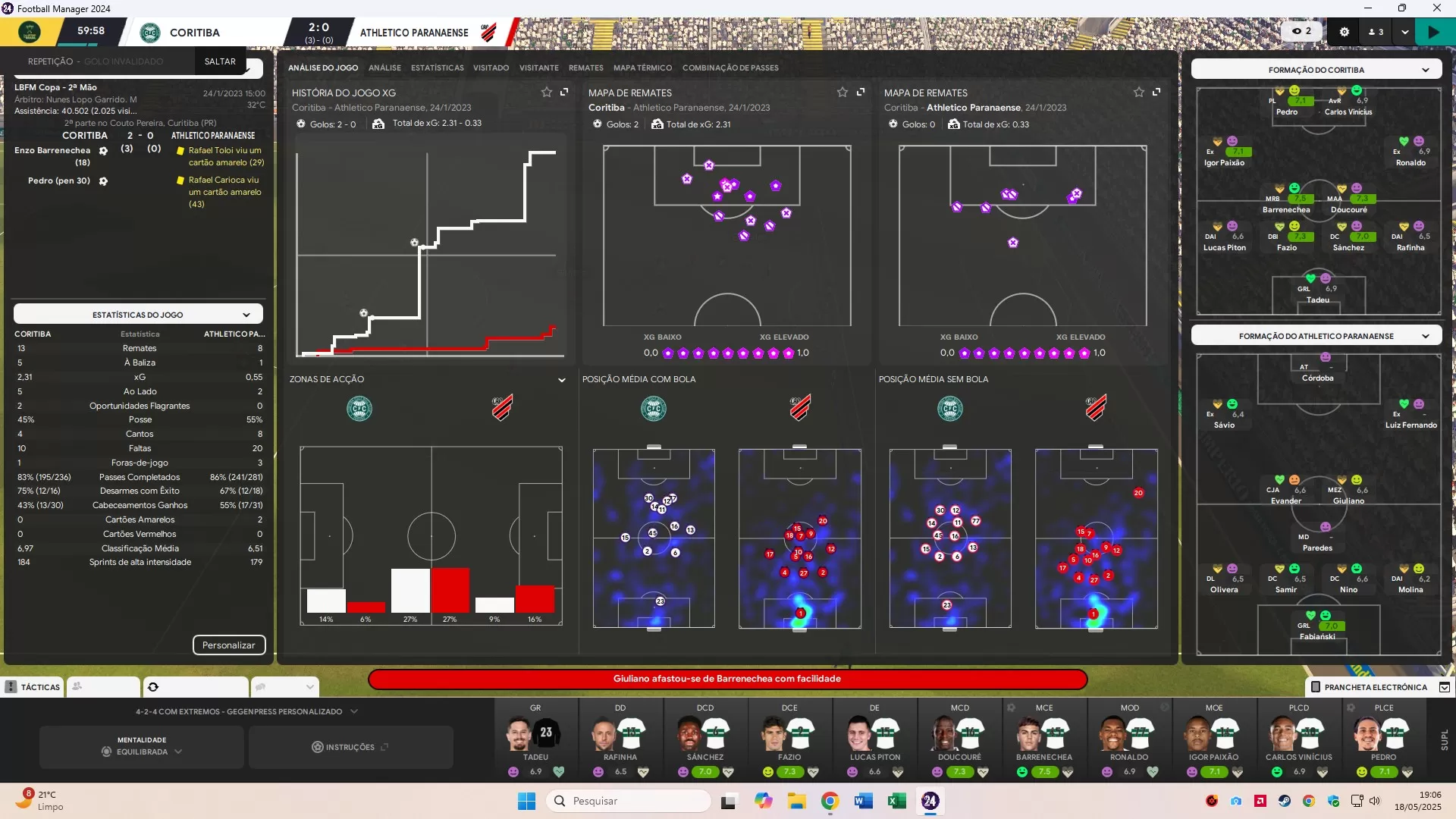Select goalkeeper Tadeu in the lineup bar
The height and width of the screenshot is (819, 1456).
point(535,739)
